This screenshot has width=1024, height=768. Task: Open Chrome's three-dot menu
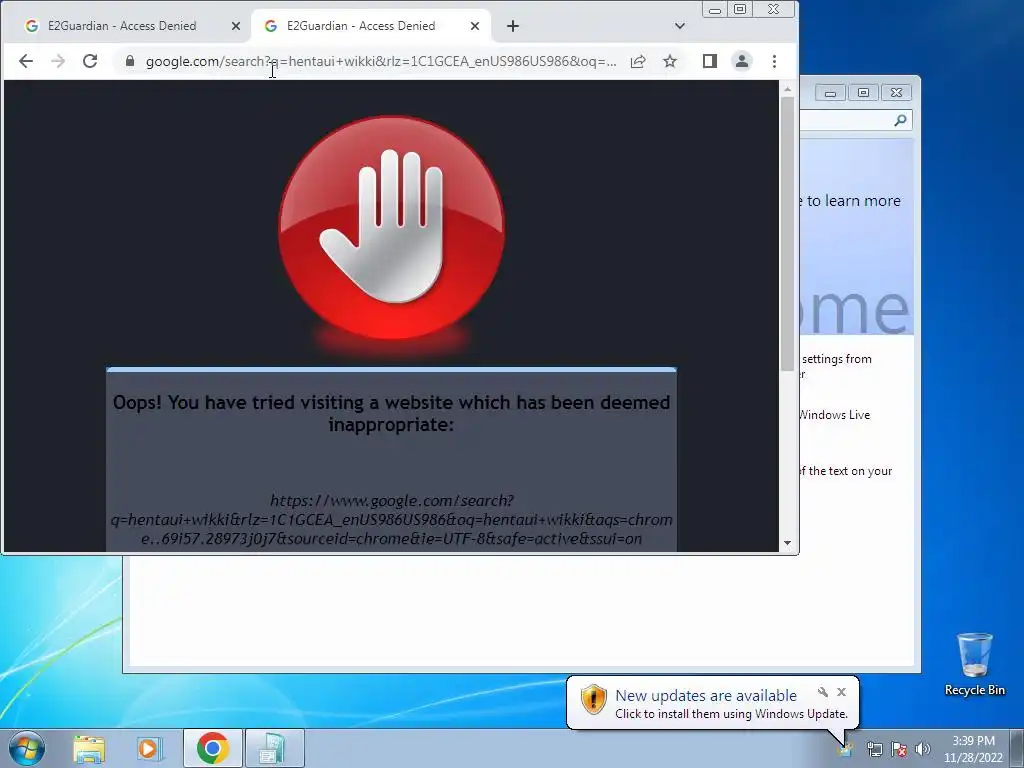[775, 61]
